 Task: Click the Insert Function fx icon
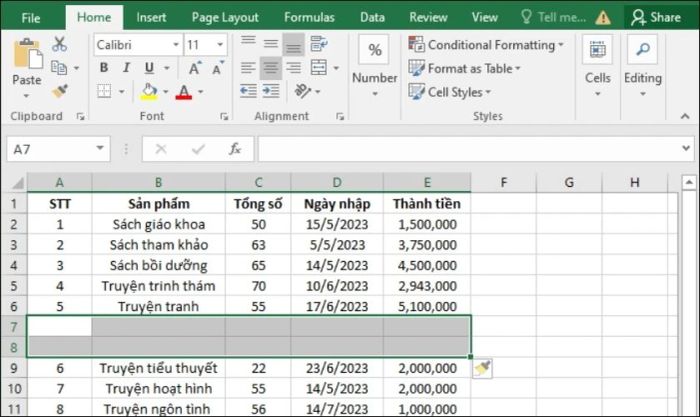(x=235, y=149)
